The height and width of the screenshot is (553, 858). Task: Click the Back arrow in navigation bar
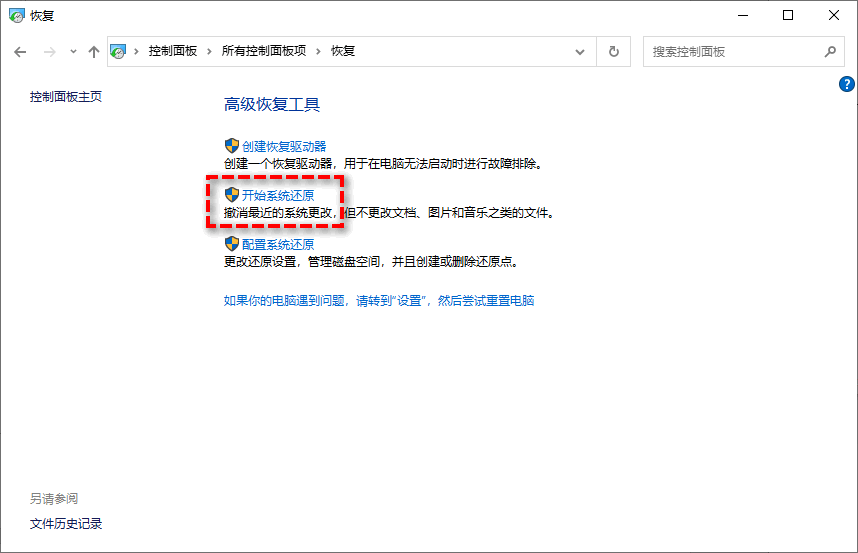pos(20,51)
